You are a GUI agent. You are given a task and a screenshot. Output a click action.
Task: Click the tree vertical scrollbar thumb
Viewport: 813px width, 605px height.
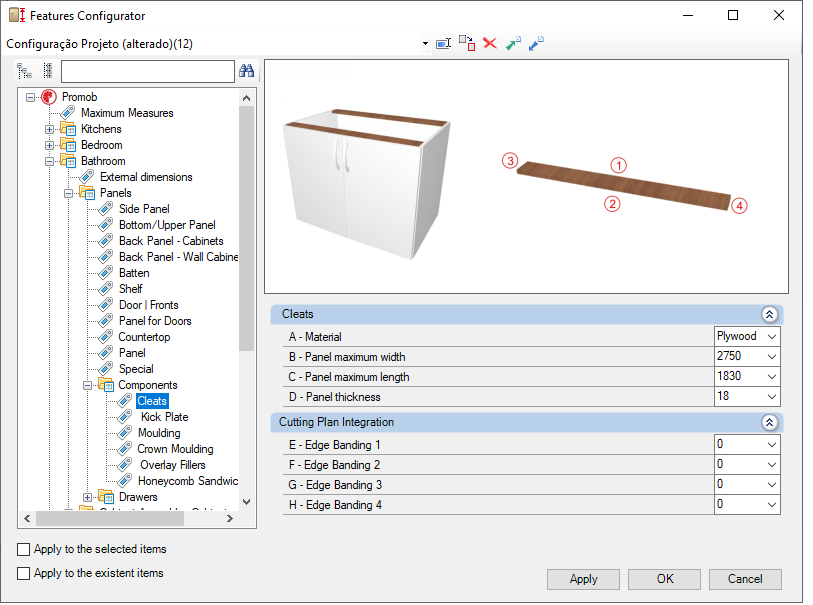(x=247, y=228)
